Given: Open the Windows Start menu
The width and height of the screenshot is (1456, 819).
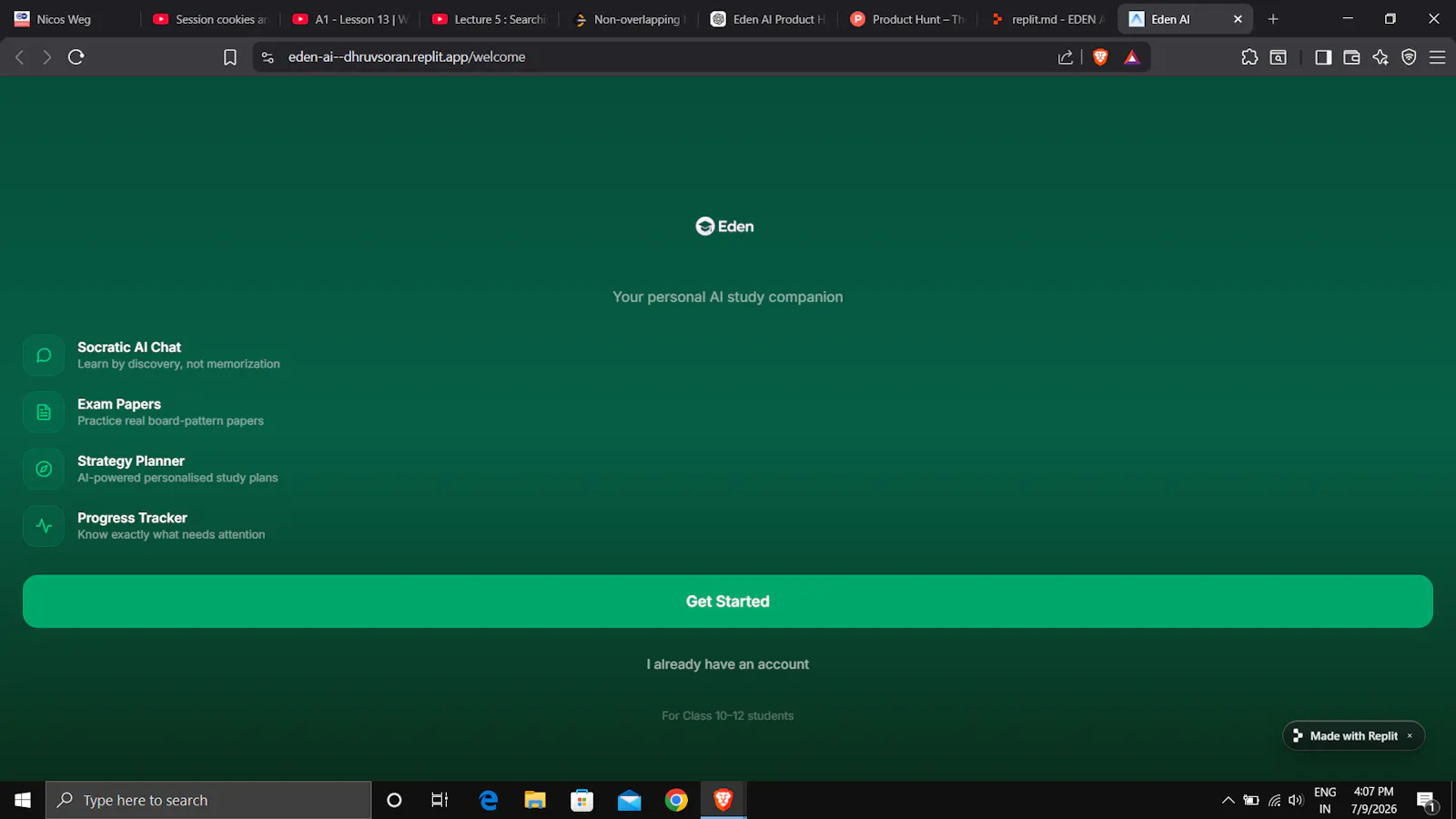Looking at the screenshot, I should point(23,800).
